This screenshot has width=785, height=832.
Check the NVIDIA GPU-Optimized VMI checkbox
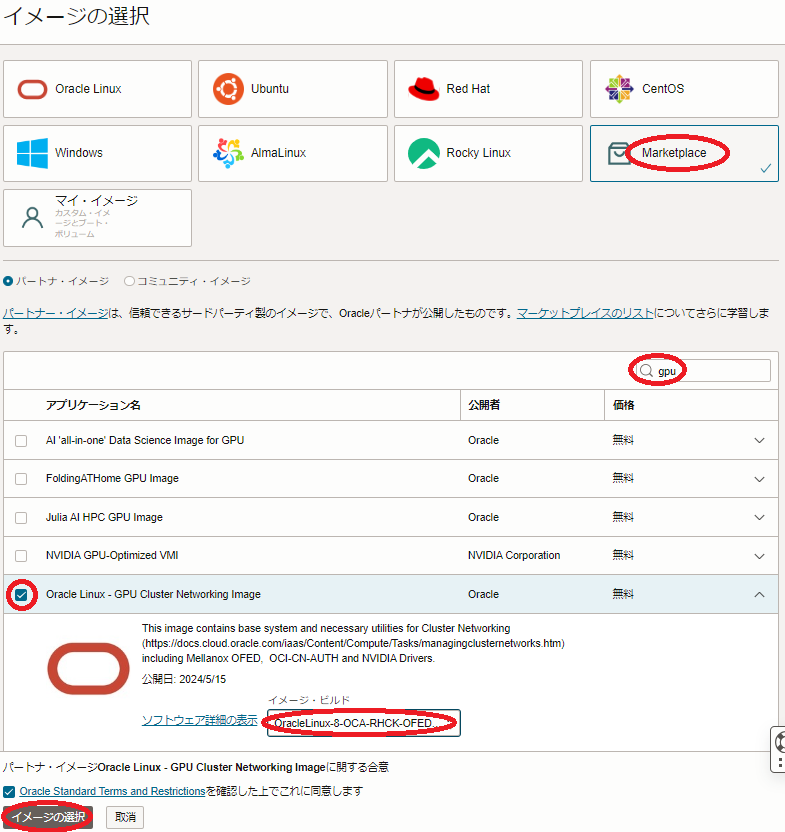coord(21,556)
